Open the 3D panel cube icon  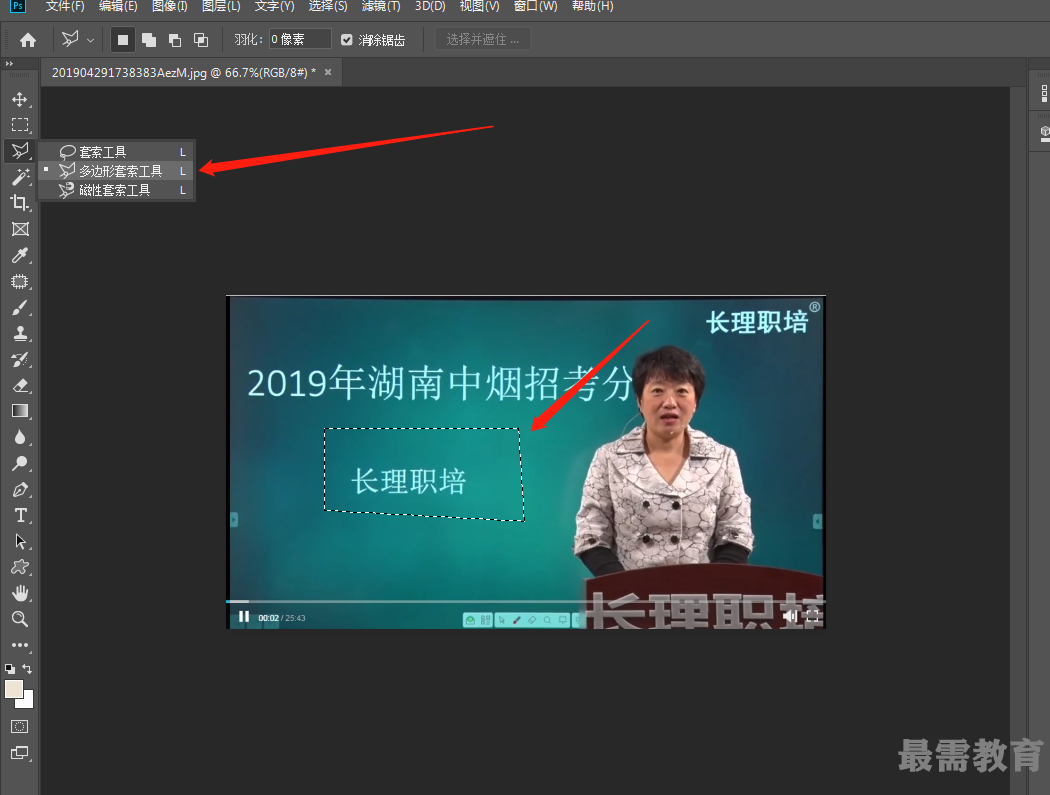point(1045,132)
